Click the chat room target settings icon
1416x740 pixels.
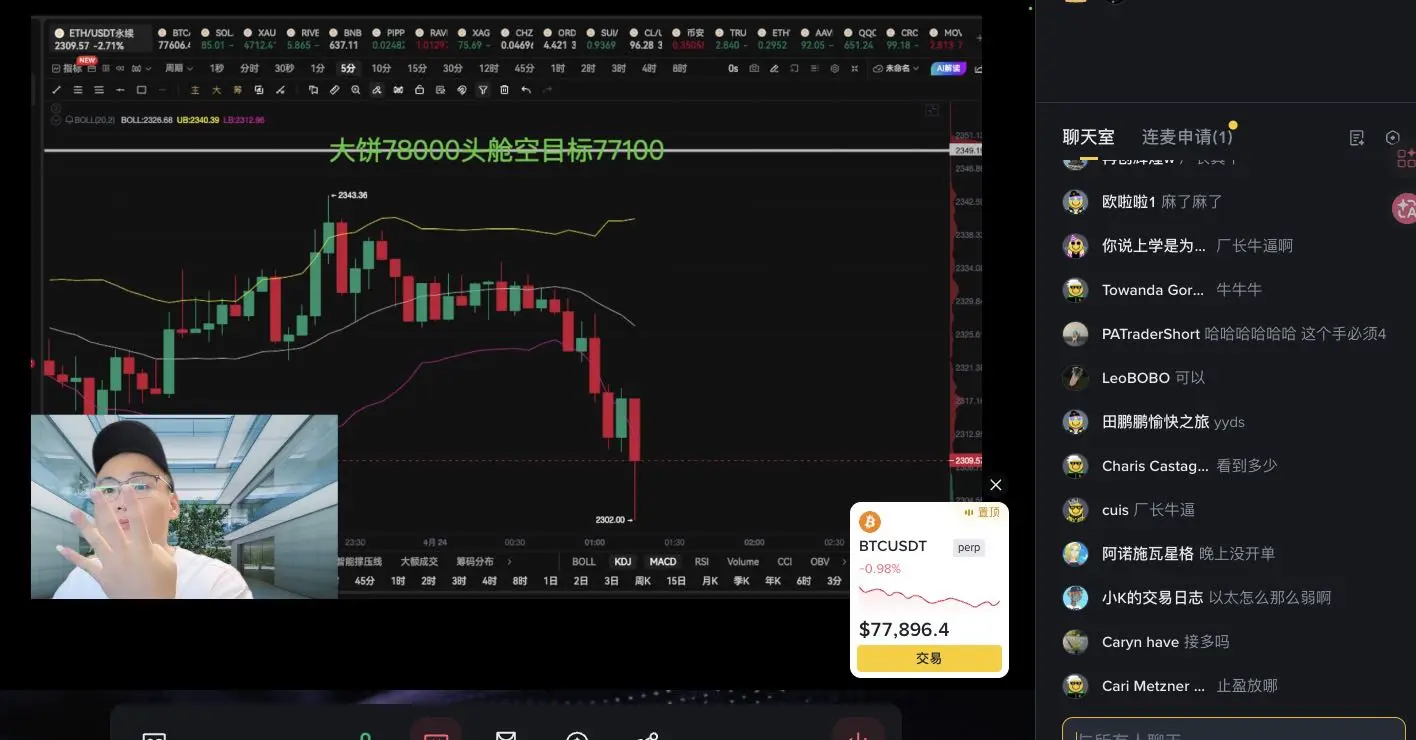1393,138
